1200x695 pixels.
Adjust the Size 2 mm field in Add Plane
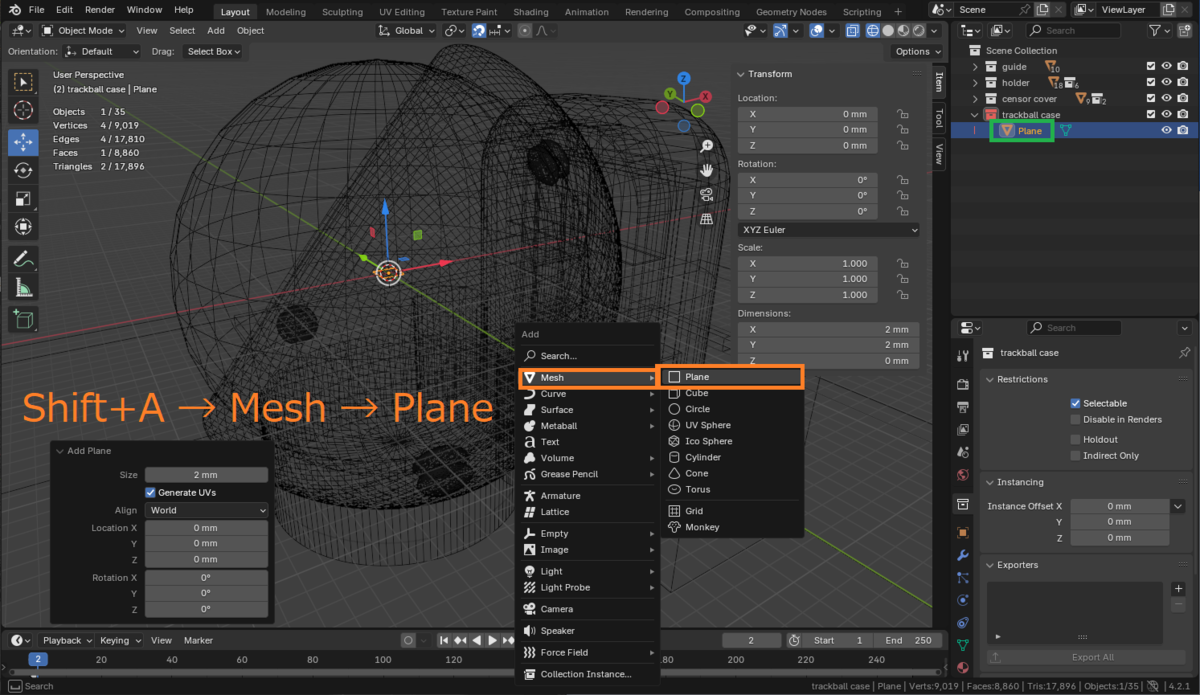[x=206, y=476]
